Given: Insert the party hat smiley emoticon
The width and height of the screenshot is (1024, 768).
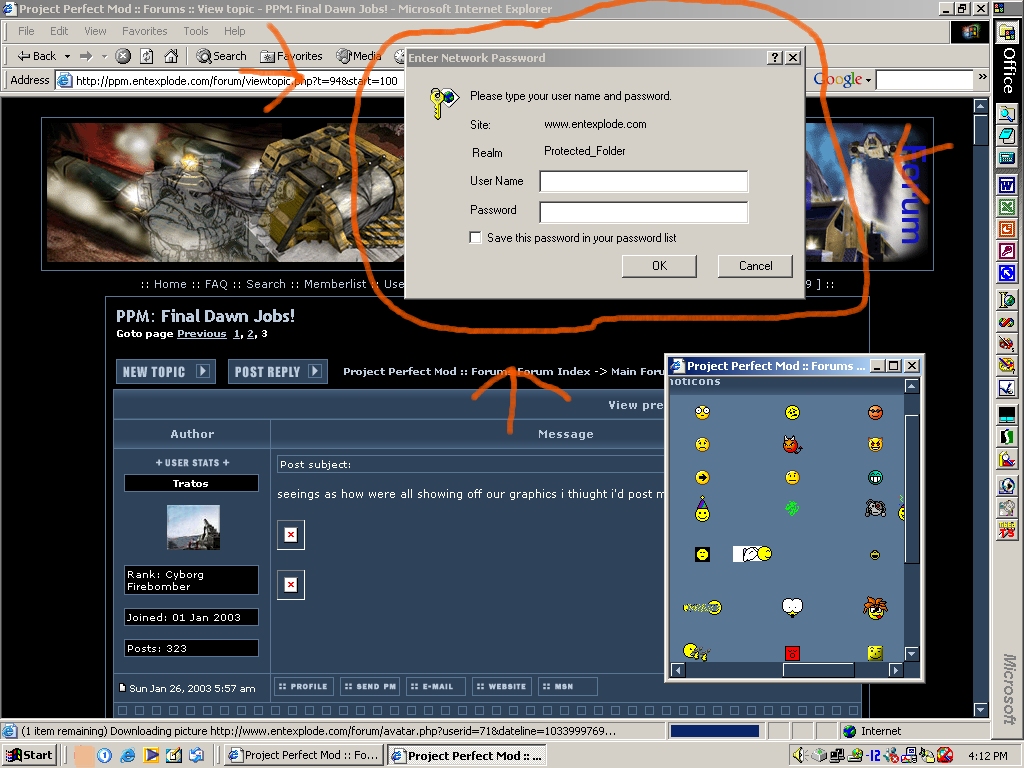Looking at the screenshot, I should (702, 509).
